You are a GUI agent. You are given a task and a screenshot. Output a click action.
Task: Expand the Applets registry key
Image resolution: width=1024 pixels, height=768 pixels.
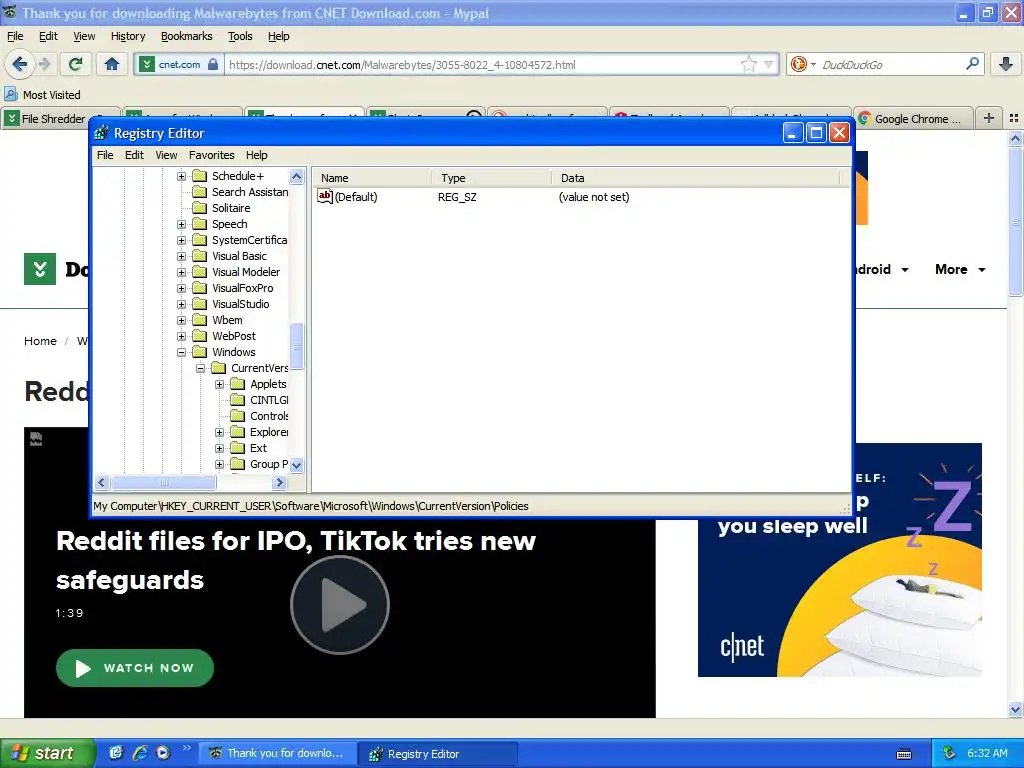[219, 384]
